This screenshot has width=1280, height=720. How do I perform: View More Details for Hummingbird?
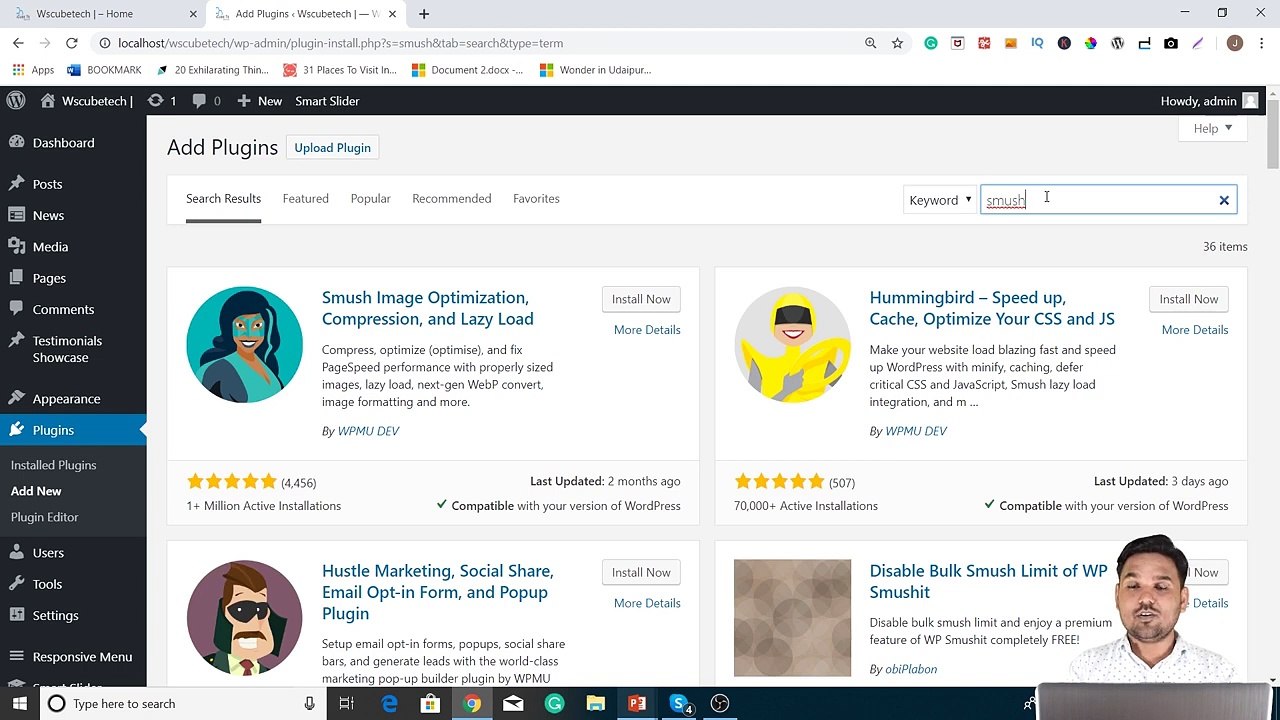[1195, 330]
